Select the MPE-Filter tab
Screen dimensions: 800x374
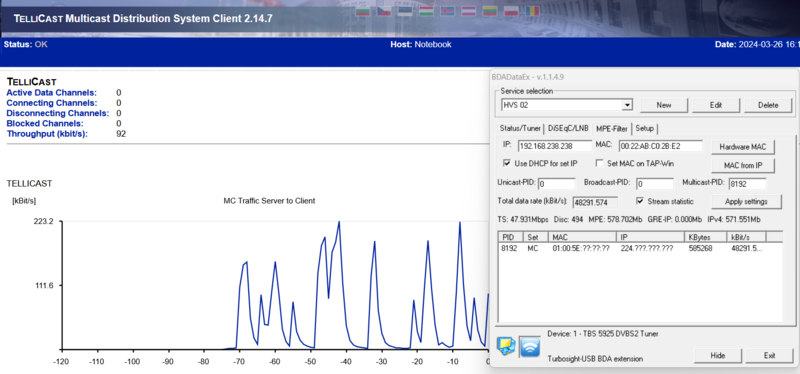pos(612,128)
